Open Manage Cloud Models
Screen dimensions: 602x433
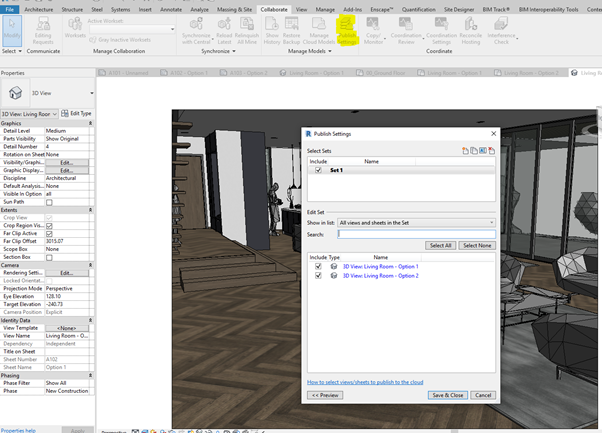pyautogui.click(x=319, y=31)
